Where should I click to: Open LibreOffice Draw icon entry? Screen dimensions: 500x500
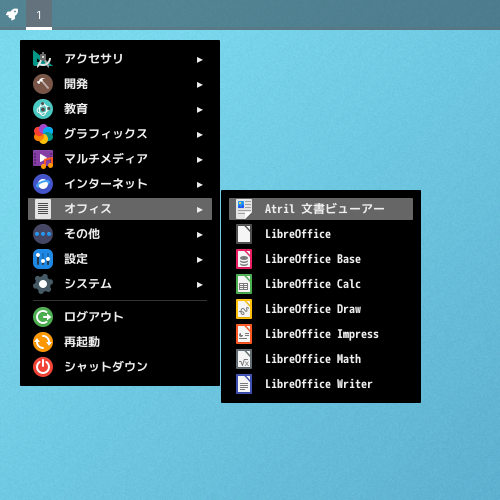(x=244, y=309)
